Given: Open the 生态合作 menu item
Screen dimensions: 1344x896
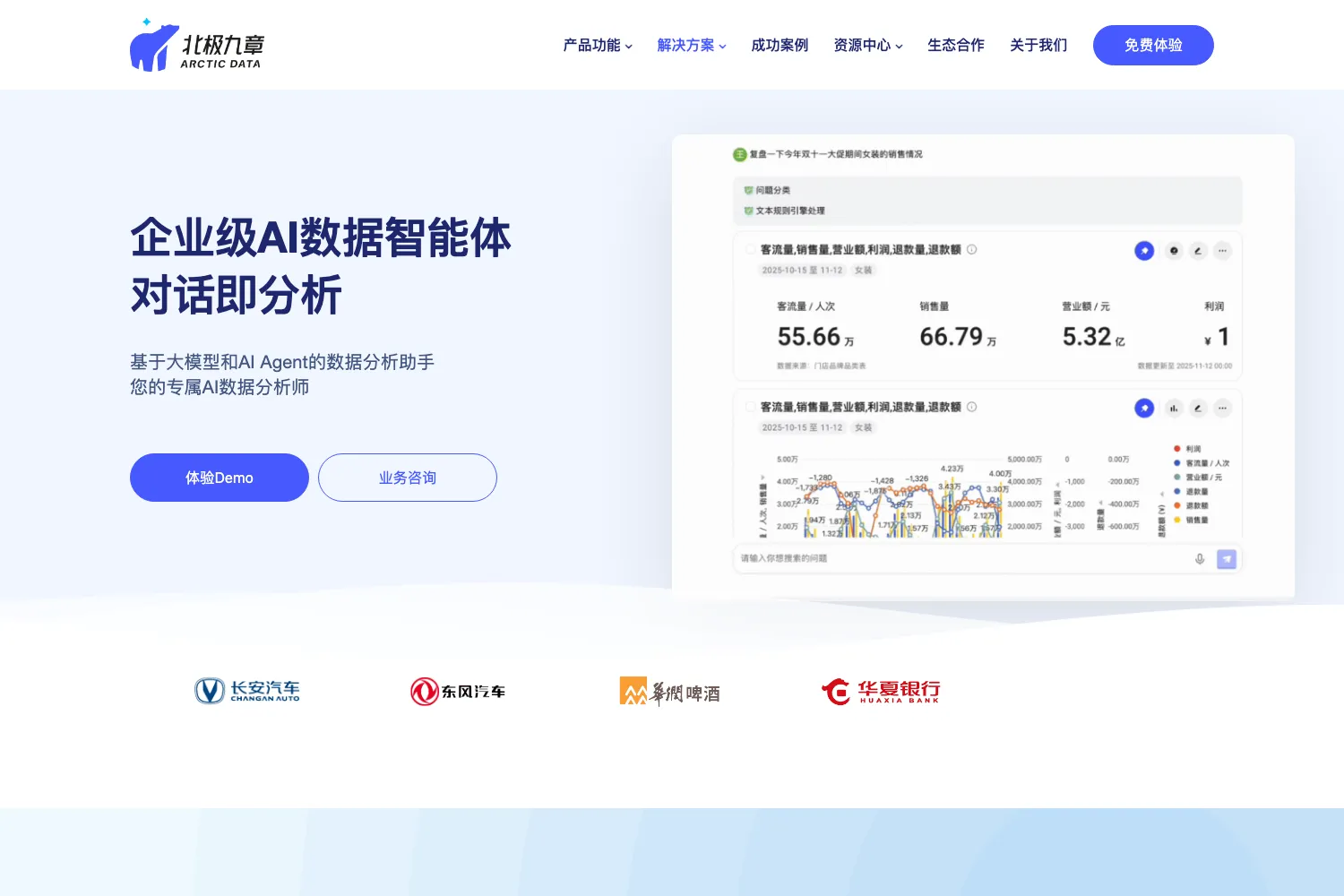Looking at the screenshot, I should click(956, 46).
